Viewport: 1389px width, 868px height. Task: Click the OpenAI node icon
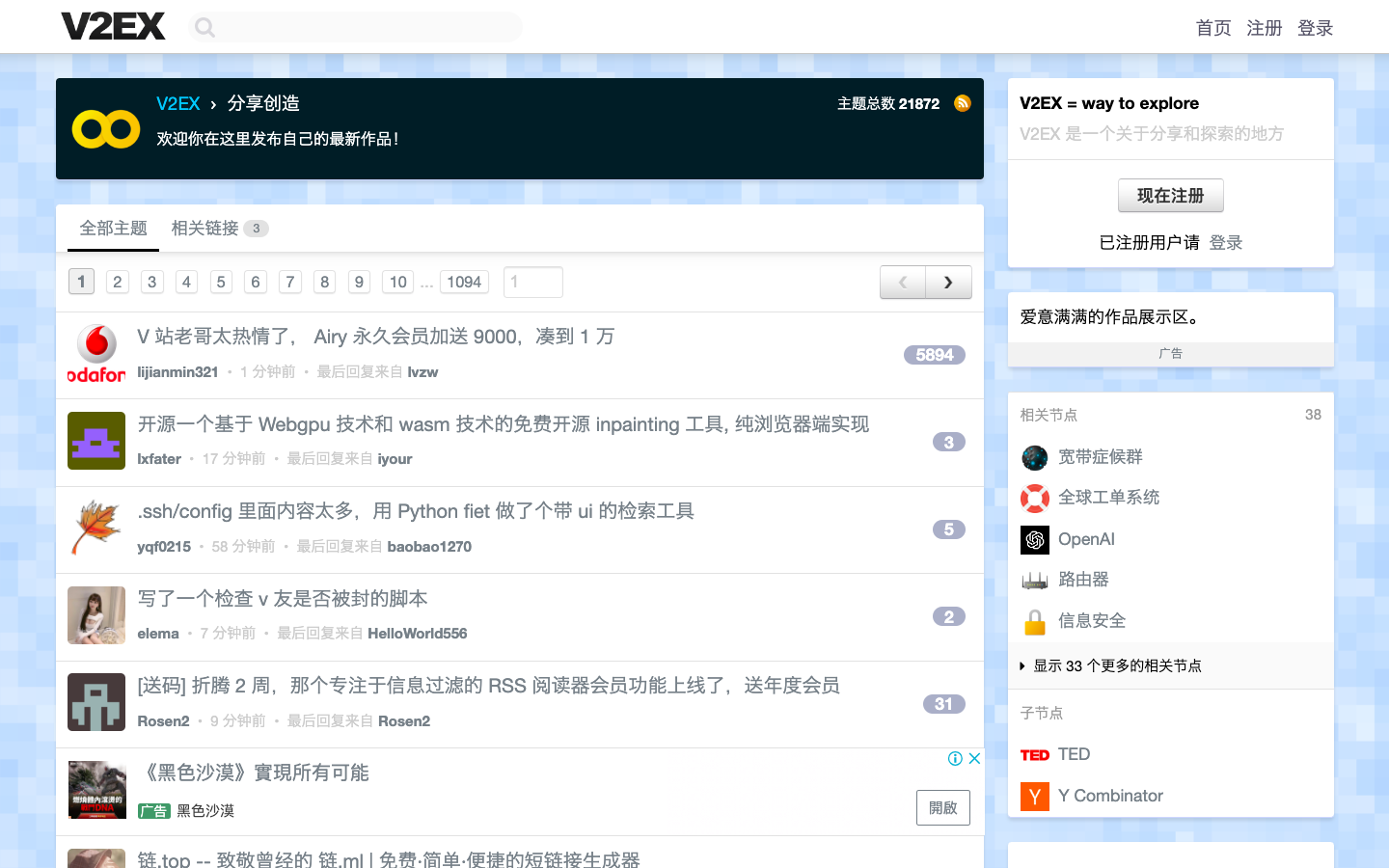[1034, 540]
